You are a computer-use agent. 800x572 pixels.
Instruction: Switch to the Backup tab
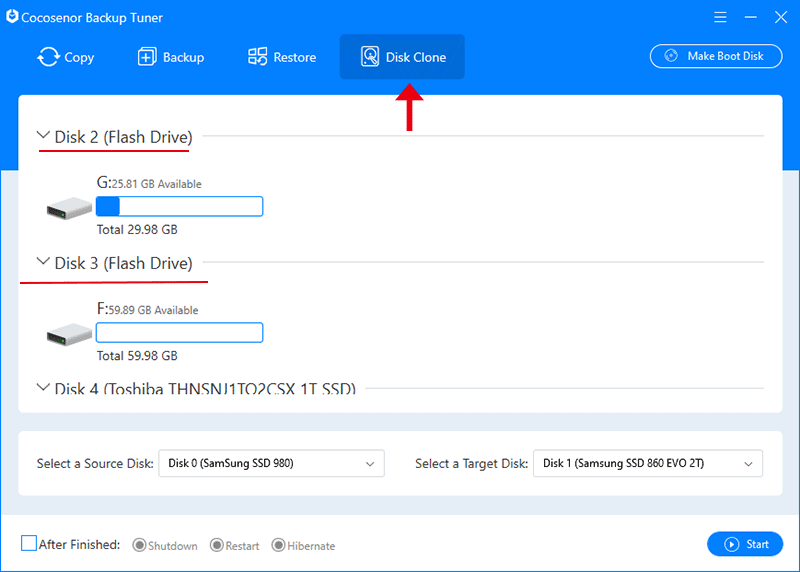pos(171,57)
